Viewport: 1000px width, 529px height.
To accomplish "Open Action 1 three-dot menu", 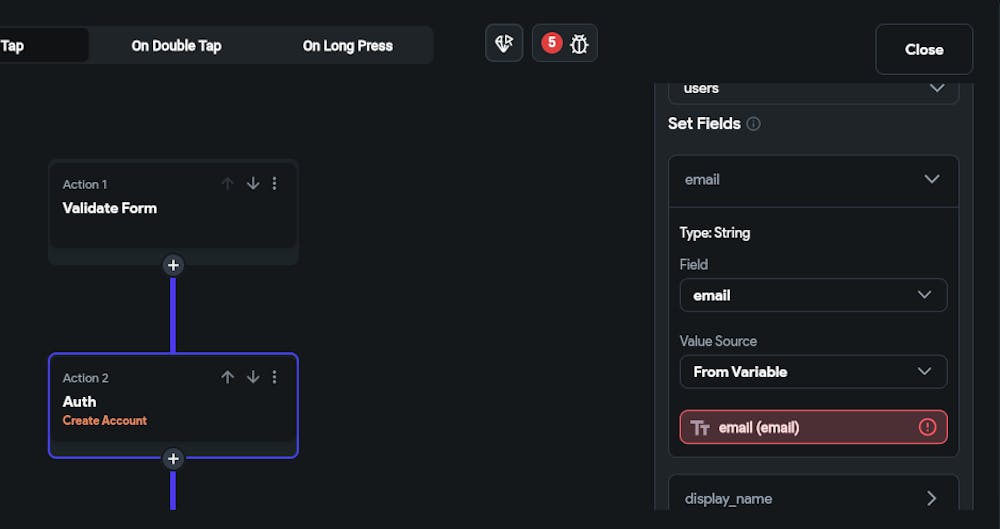I will tap(275, 184).
